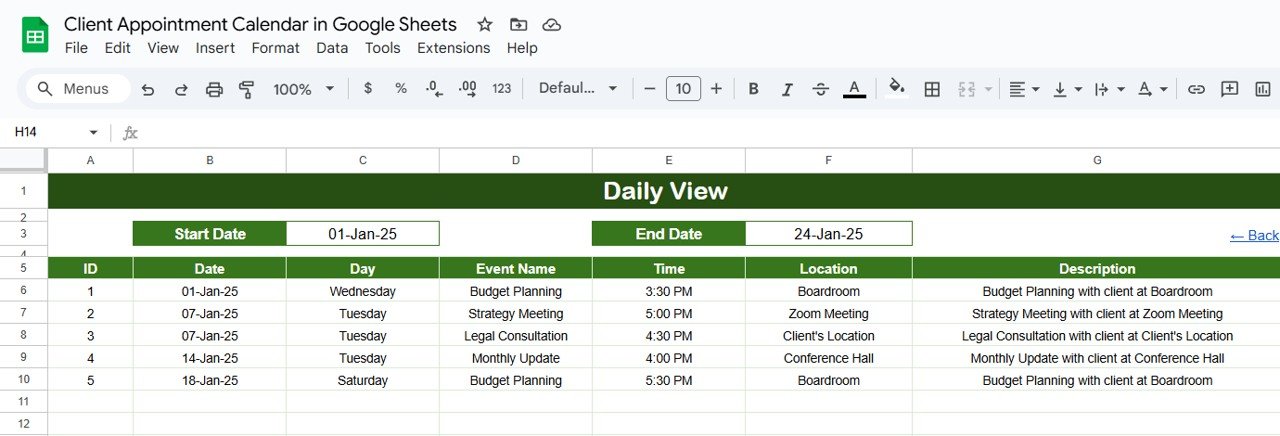Click the document title to rename
1280x436 pixels.
click(260, 24)
